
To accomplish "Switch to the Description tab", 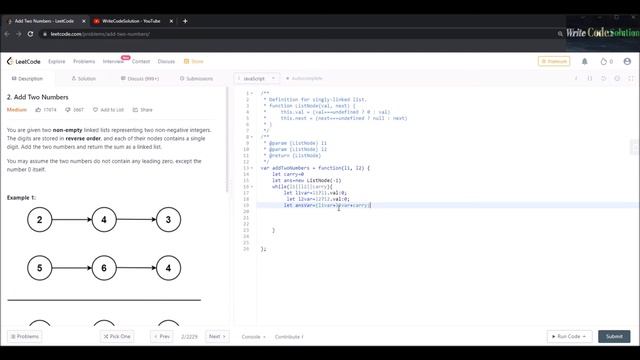I will [x=27, y=78].
